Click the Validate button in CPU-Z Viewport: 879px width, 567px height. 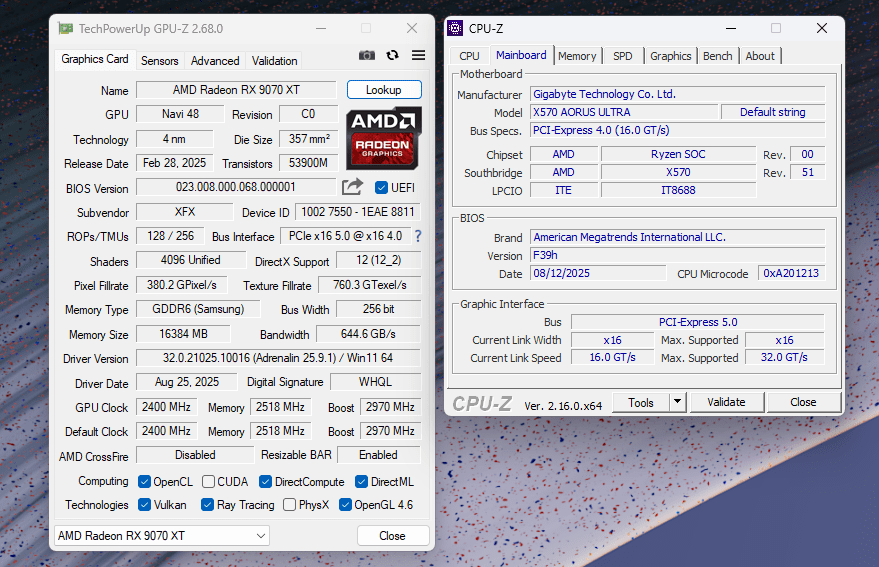(x=727, y=402)
